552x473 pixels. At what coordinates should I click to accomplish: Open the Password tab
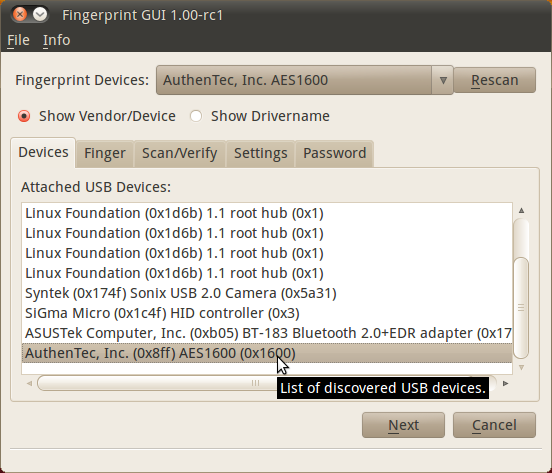[x=334, y=154]
